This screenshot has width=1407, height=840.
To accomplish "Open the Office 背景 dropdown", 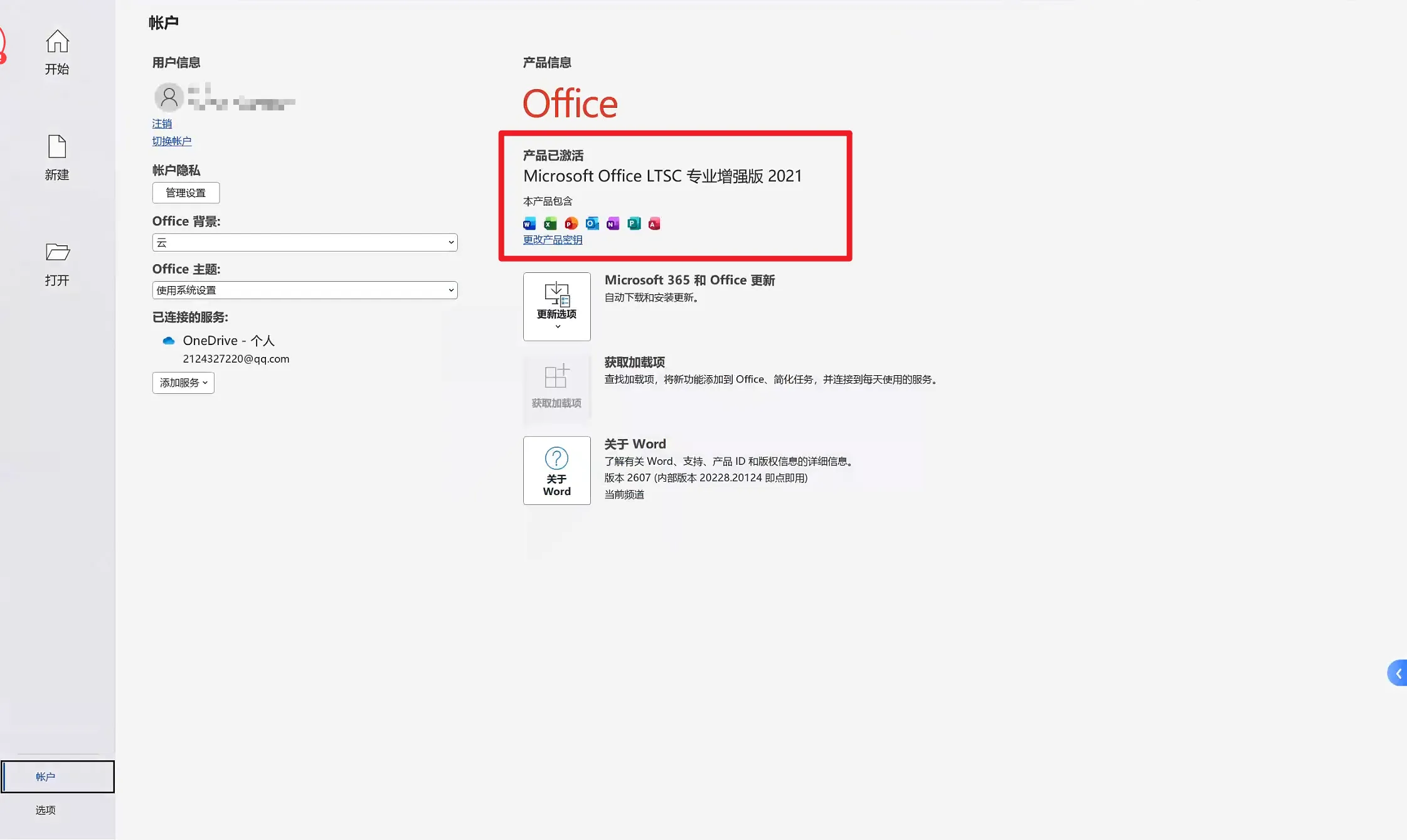I will [305, 242].
